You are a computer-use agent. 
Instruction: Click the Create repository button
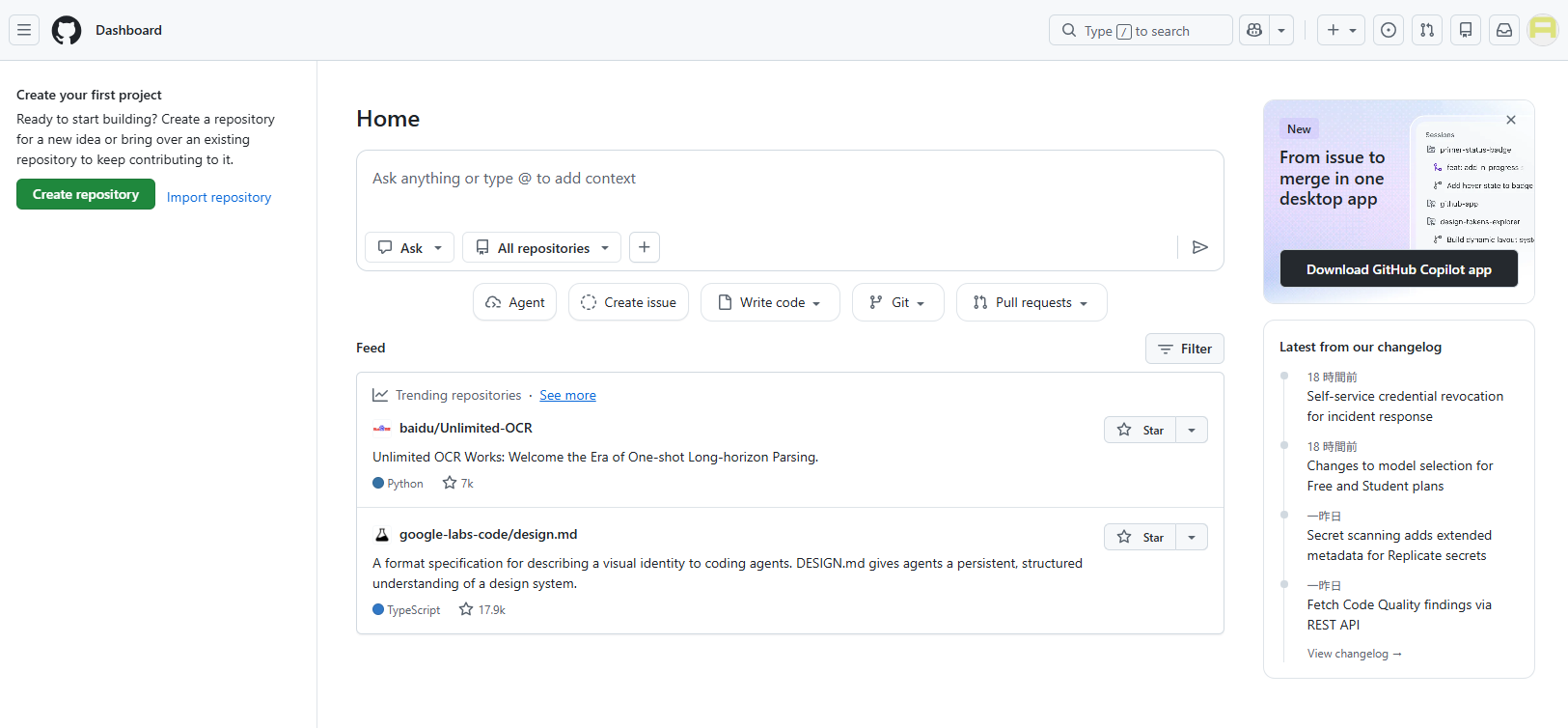click(x=86, y=194)
